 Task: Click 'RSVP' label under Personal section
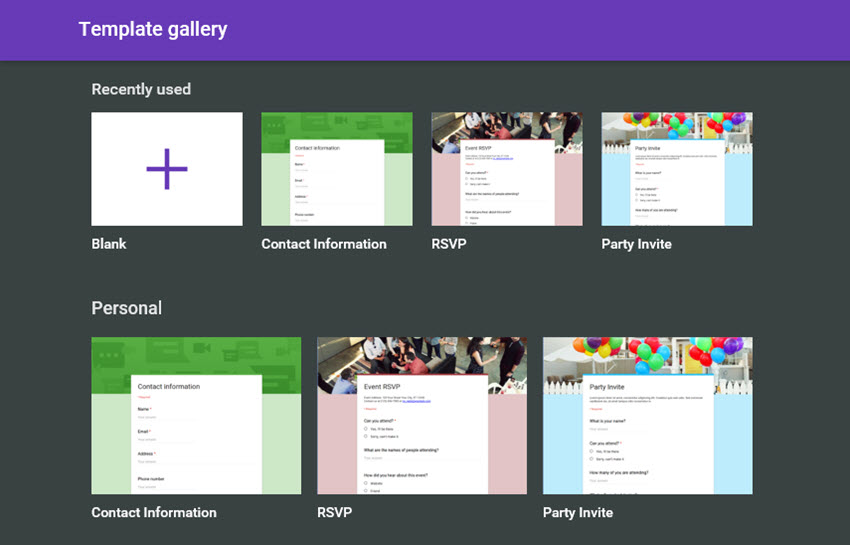[x=334, y=512]
